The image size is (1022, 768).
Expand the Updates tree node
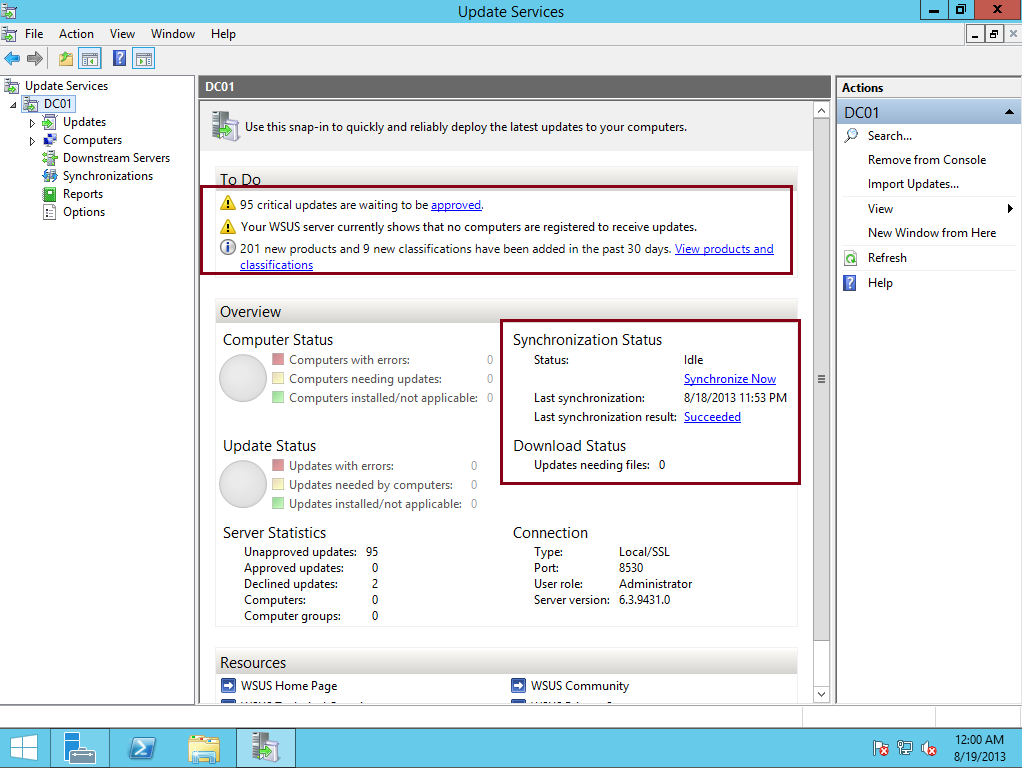coord(31,121)
